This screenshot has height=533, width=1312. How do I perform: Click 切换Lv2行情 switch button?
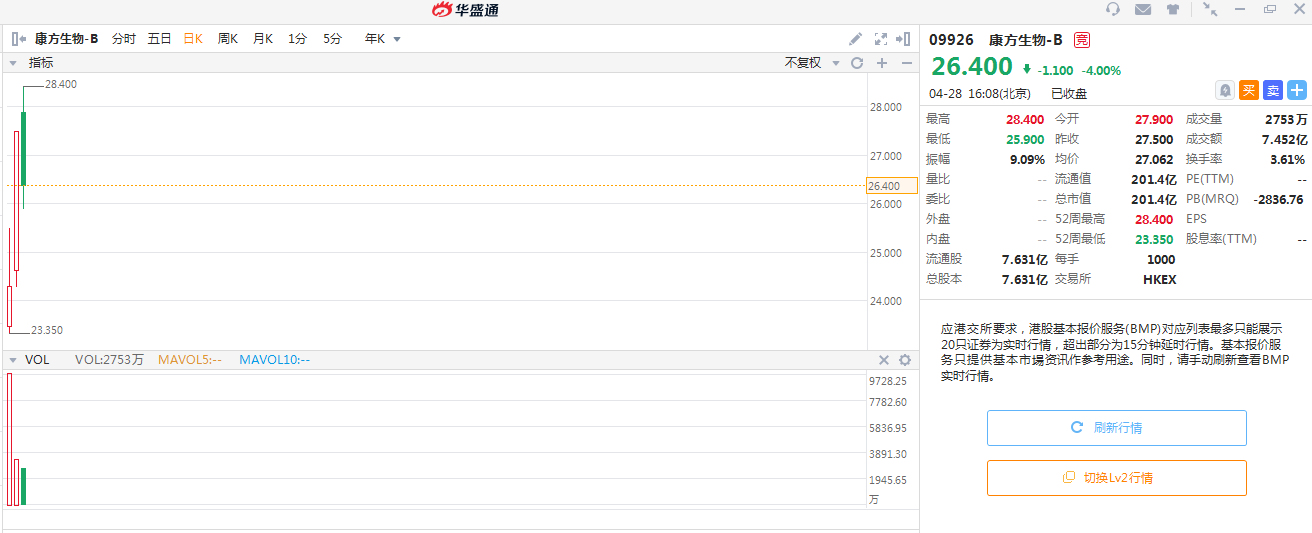1117,478
